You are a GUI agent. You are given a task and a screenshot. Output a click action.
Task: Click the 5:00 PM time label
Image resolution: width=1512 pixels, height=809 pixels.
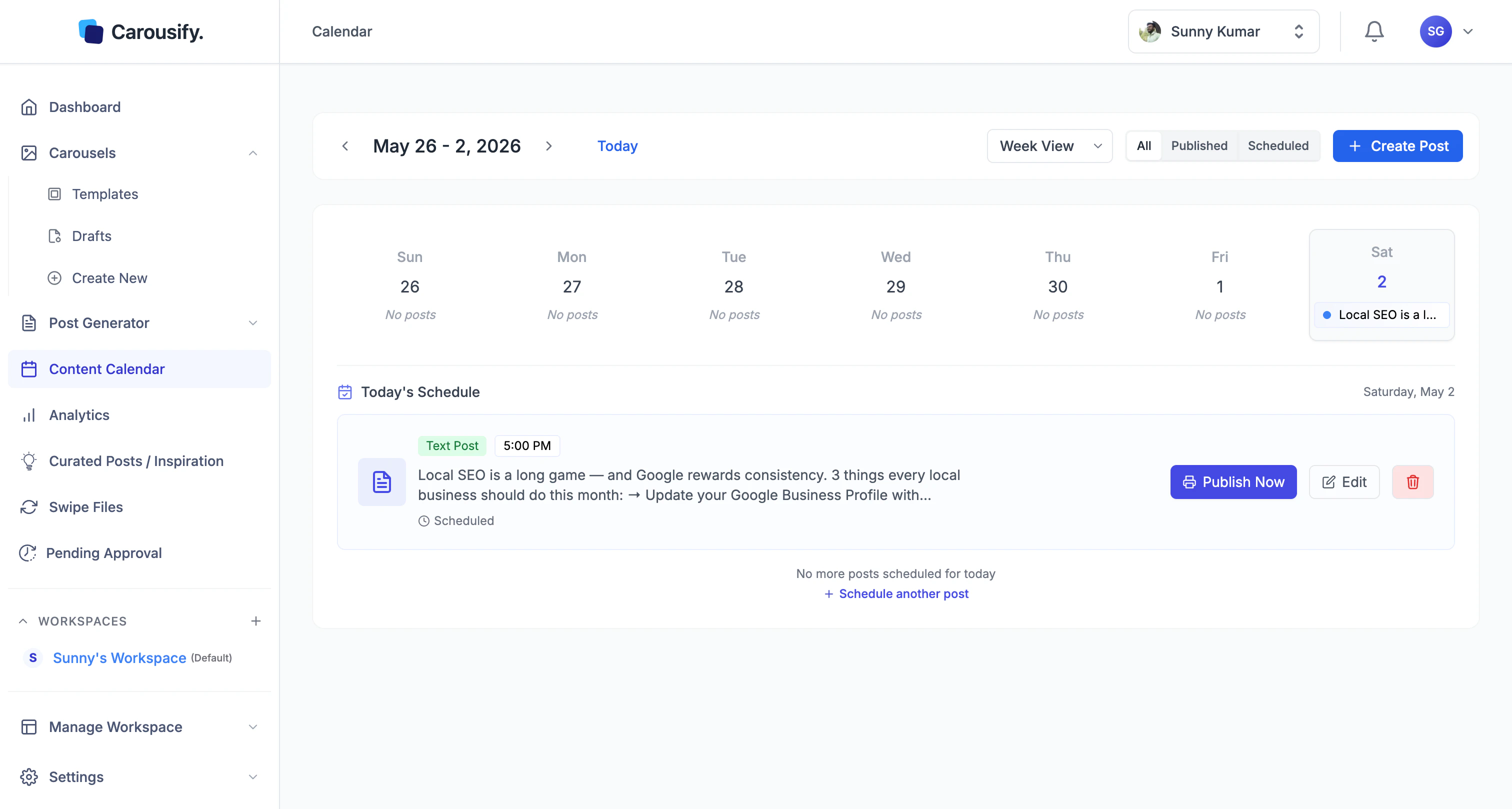click(527, 445)
